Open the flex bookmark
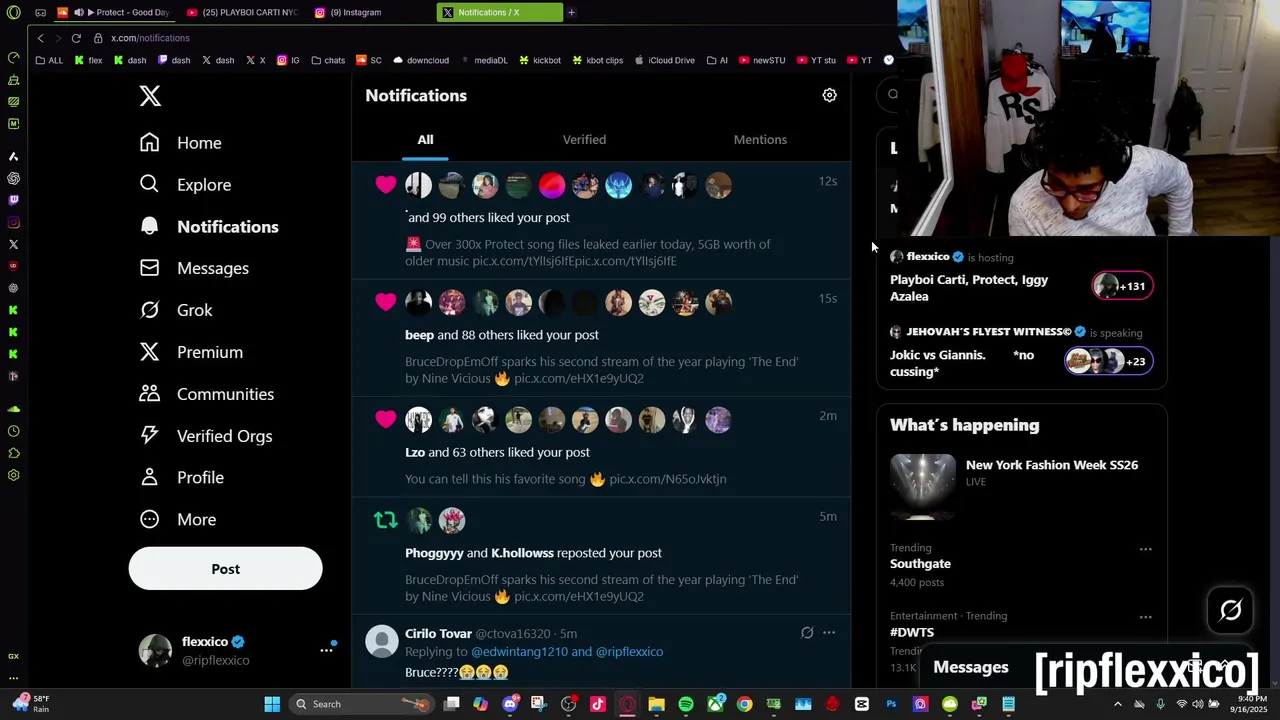This screenshot has width=1280, height=720. pos(88,60)
